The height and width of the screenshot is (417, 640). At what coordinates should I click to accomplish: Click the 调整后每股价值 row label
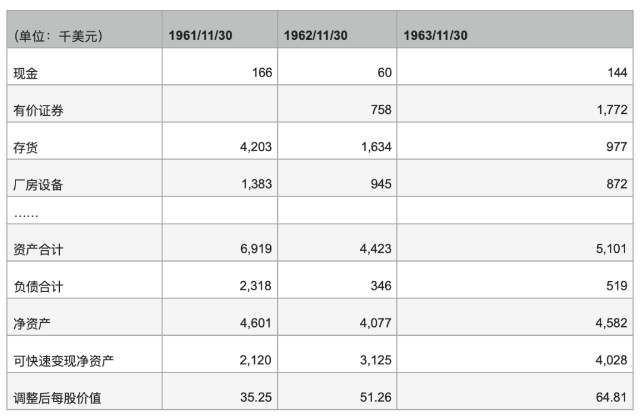click(57, 397)
